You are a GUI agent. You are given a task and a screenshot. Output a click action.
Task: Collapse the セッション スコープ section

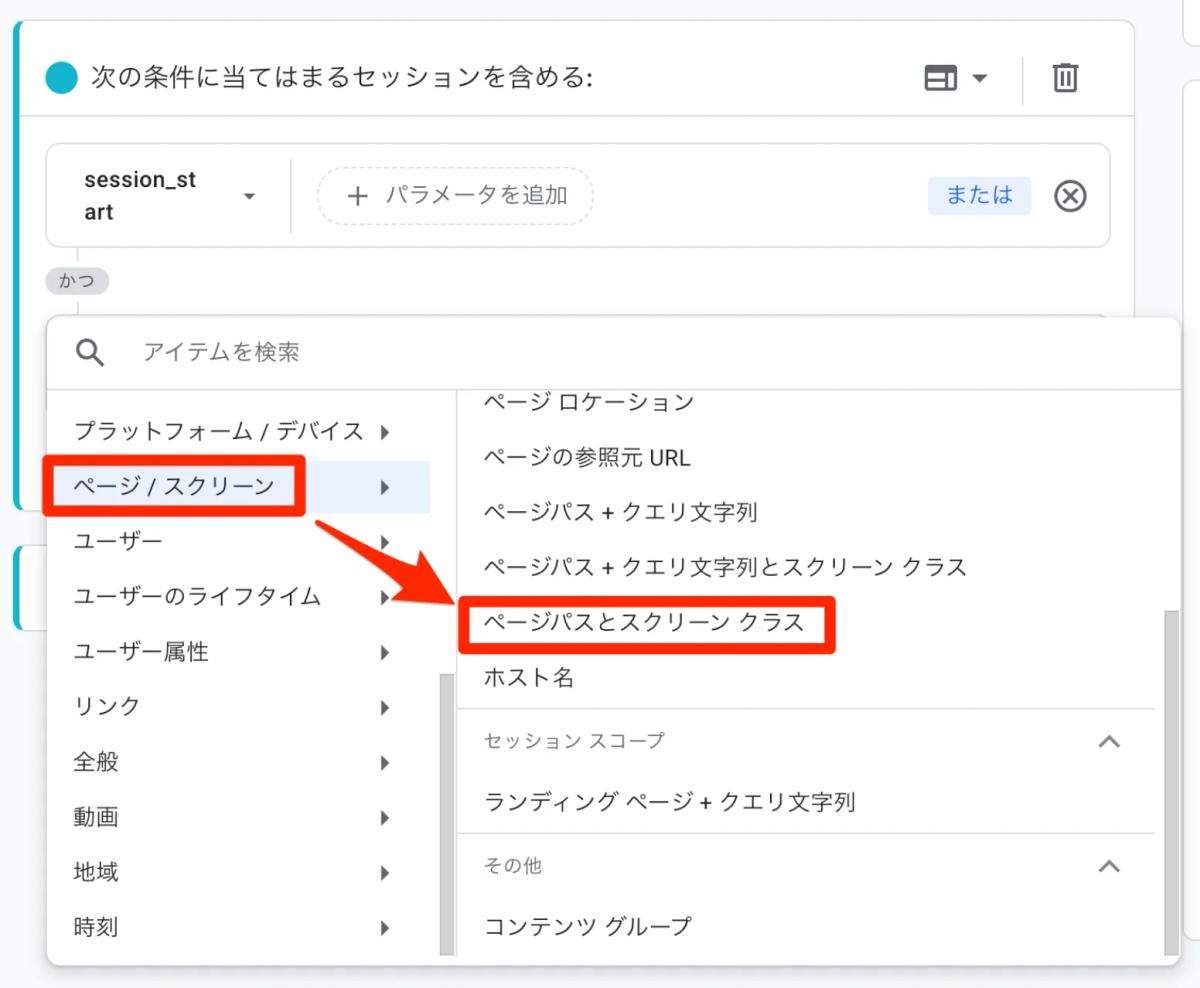coord(1108,741)
